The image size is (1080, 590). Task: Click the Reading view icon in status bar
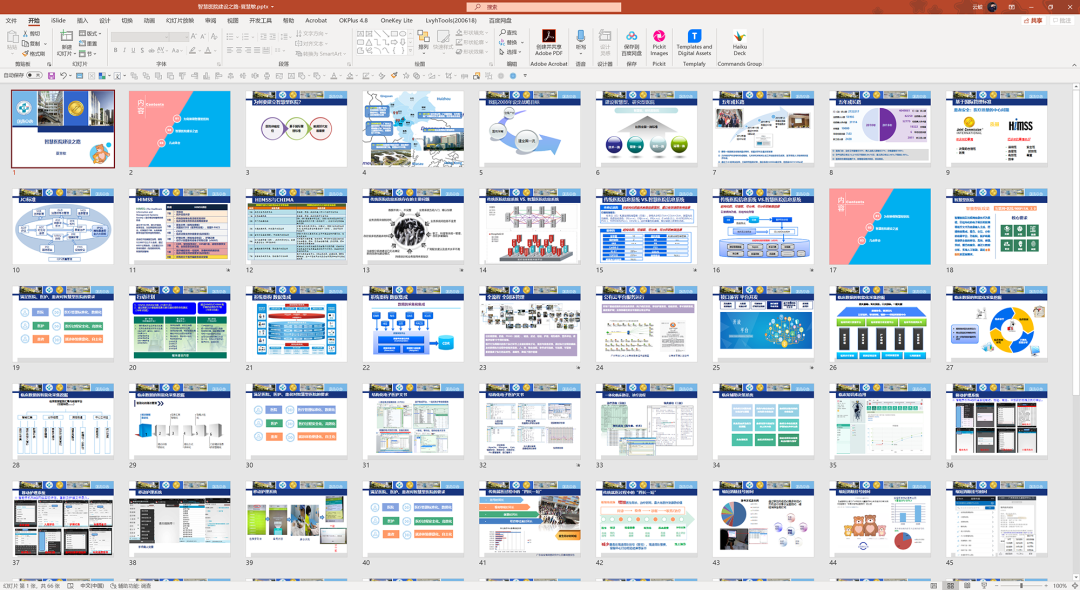coord(967,585)
